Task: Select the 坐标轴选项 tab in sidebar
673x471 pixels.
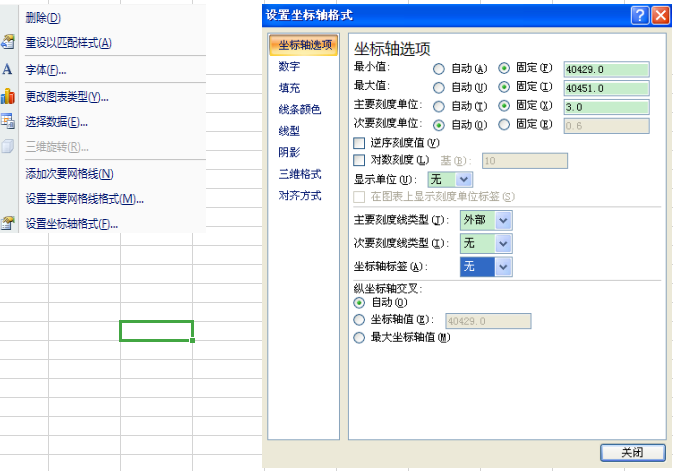Action: [304, 45]
